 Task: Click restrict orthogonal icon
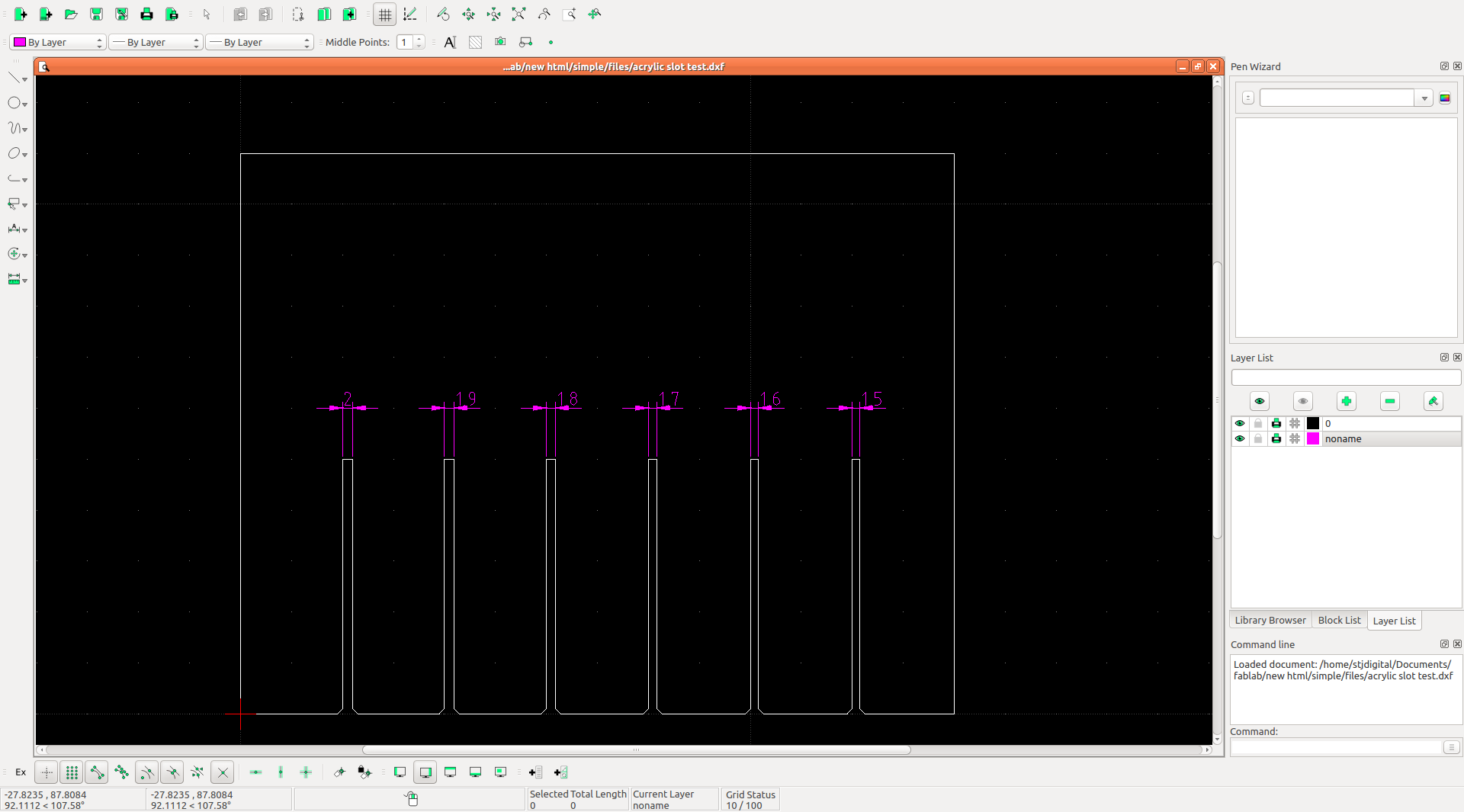point(306,772)
